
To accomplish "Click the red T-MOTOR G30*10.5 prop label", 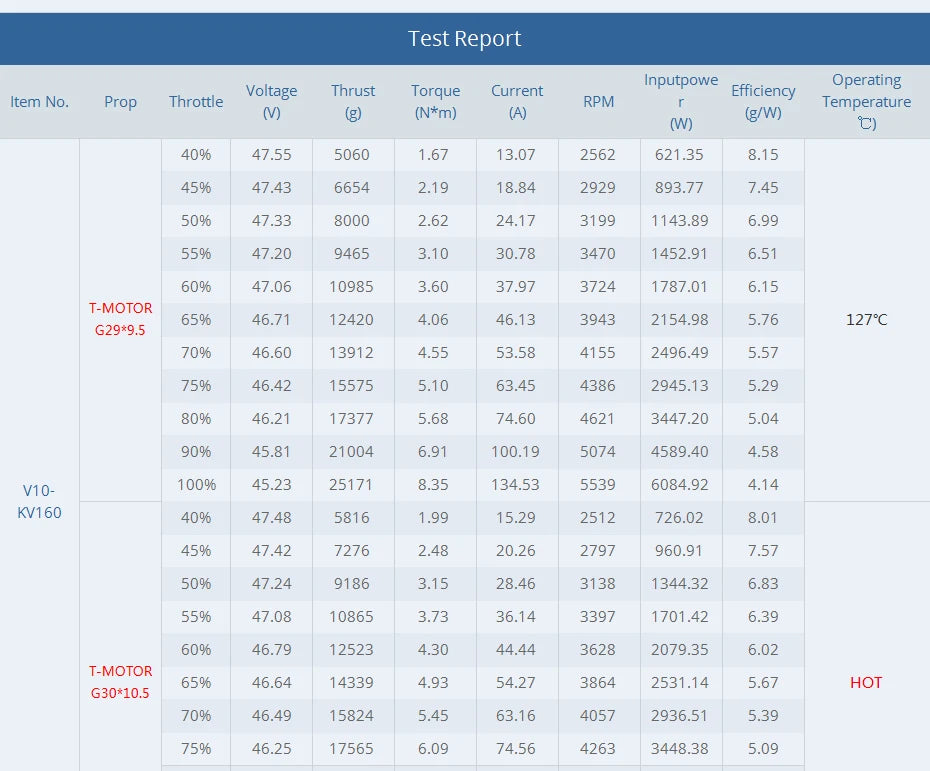I will pos(120,682).
